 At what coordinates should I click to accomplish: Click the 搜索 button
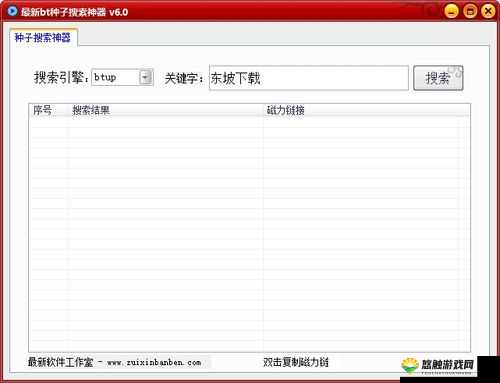[438, 78]
